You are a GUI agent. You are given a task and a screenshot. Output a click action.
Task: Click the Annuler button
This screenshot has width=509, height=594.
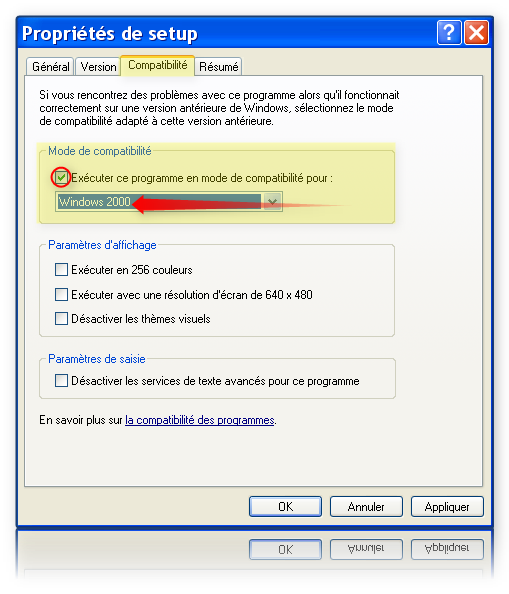click(x=366, y=506)
